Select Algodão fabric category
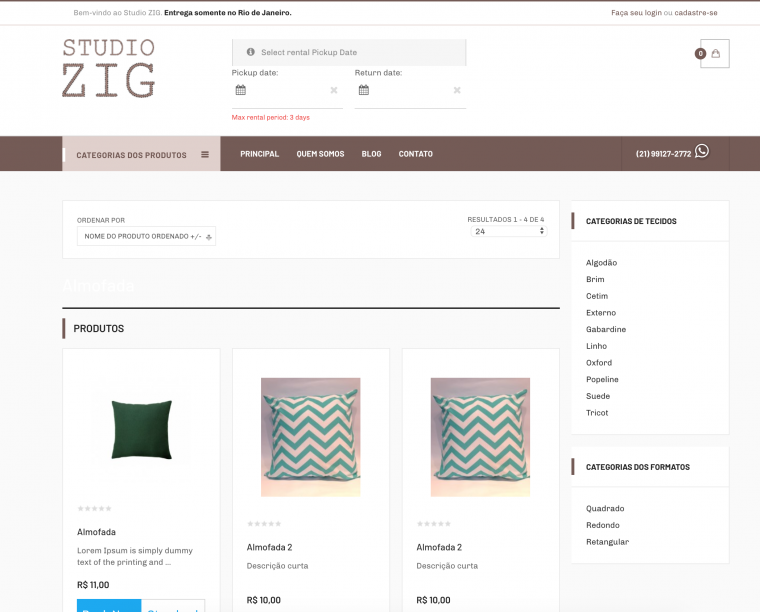Screen dimensions: 760x612 [602, 263]
